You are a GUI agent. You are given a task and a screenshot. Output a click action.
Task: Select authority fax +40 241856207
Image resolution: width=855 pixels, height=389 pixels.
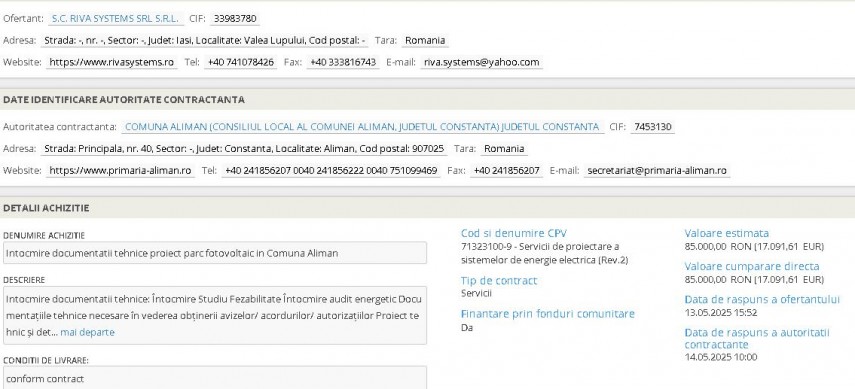(507, 171)
